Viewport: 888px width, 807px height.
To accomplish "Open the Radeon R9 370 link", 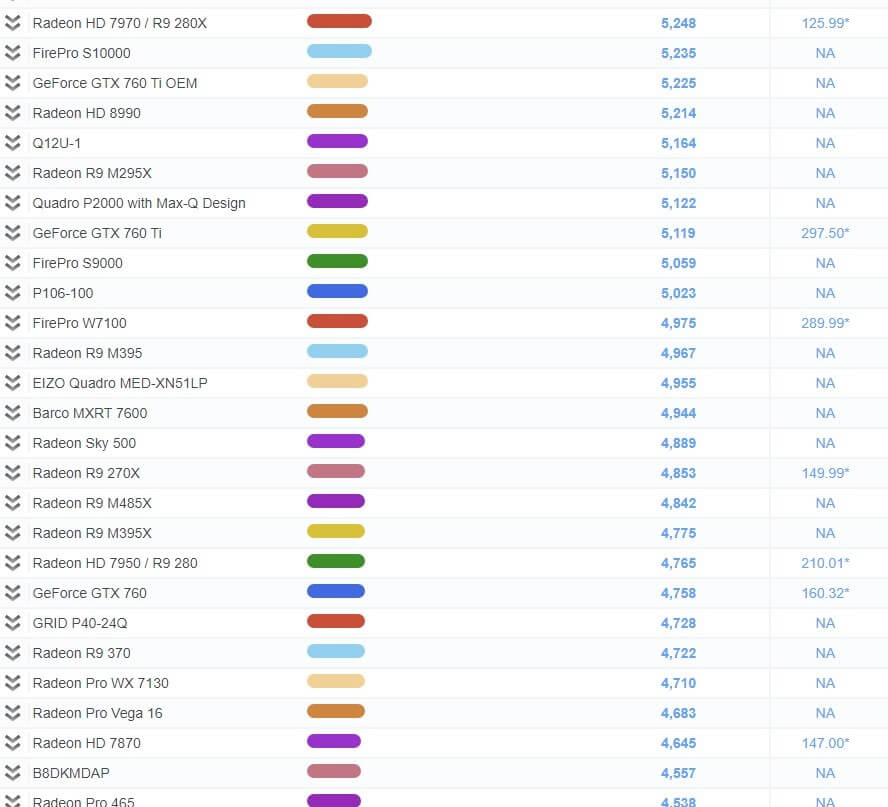I will point(82,654).
